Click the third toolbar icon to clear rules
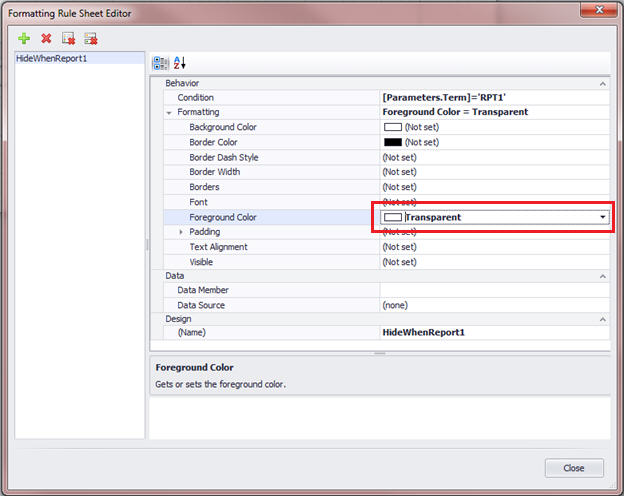 click(68, 38)
